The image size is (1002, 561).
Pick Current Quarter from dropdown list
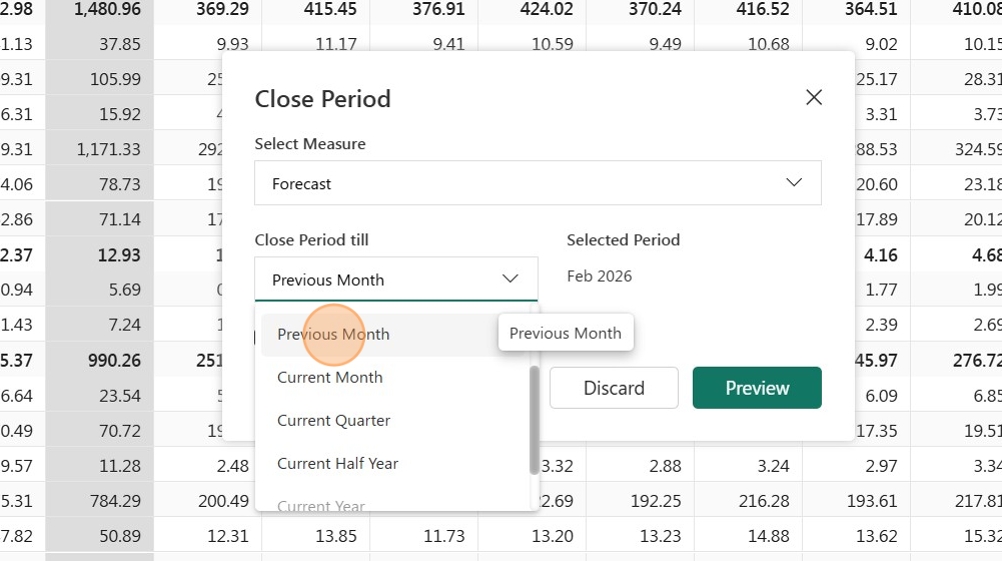point(334,421)
